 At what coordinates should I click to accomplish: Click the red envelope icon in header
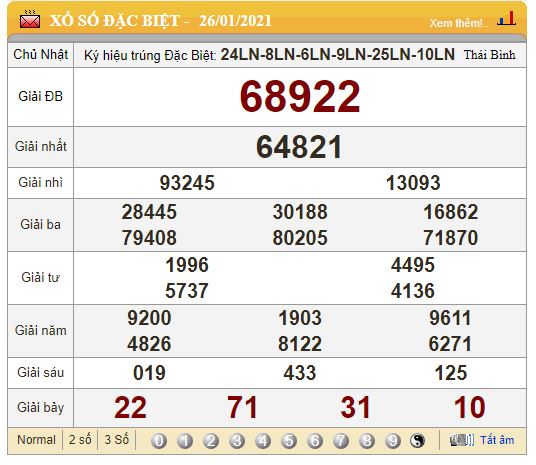pos(30,19)
